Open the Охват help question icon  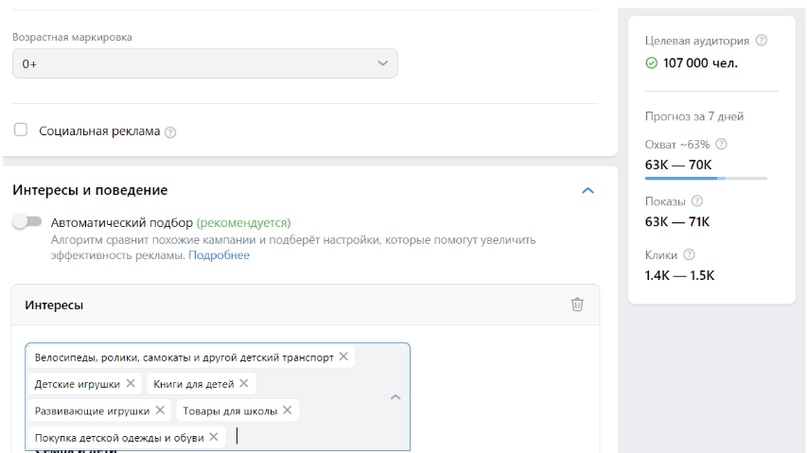pyautogui.click(x=722, y=144)
